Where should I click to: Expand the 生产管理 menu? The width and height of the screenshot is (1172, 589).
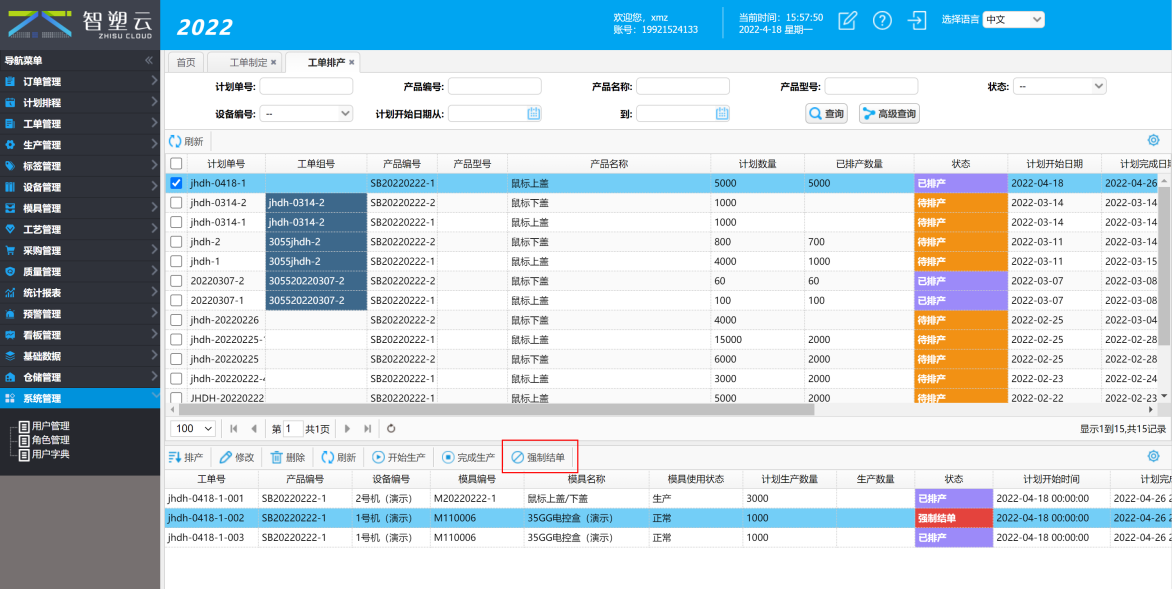tap(80, 144)
